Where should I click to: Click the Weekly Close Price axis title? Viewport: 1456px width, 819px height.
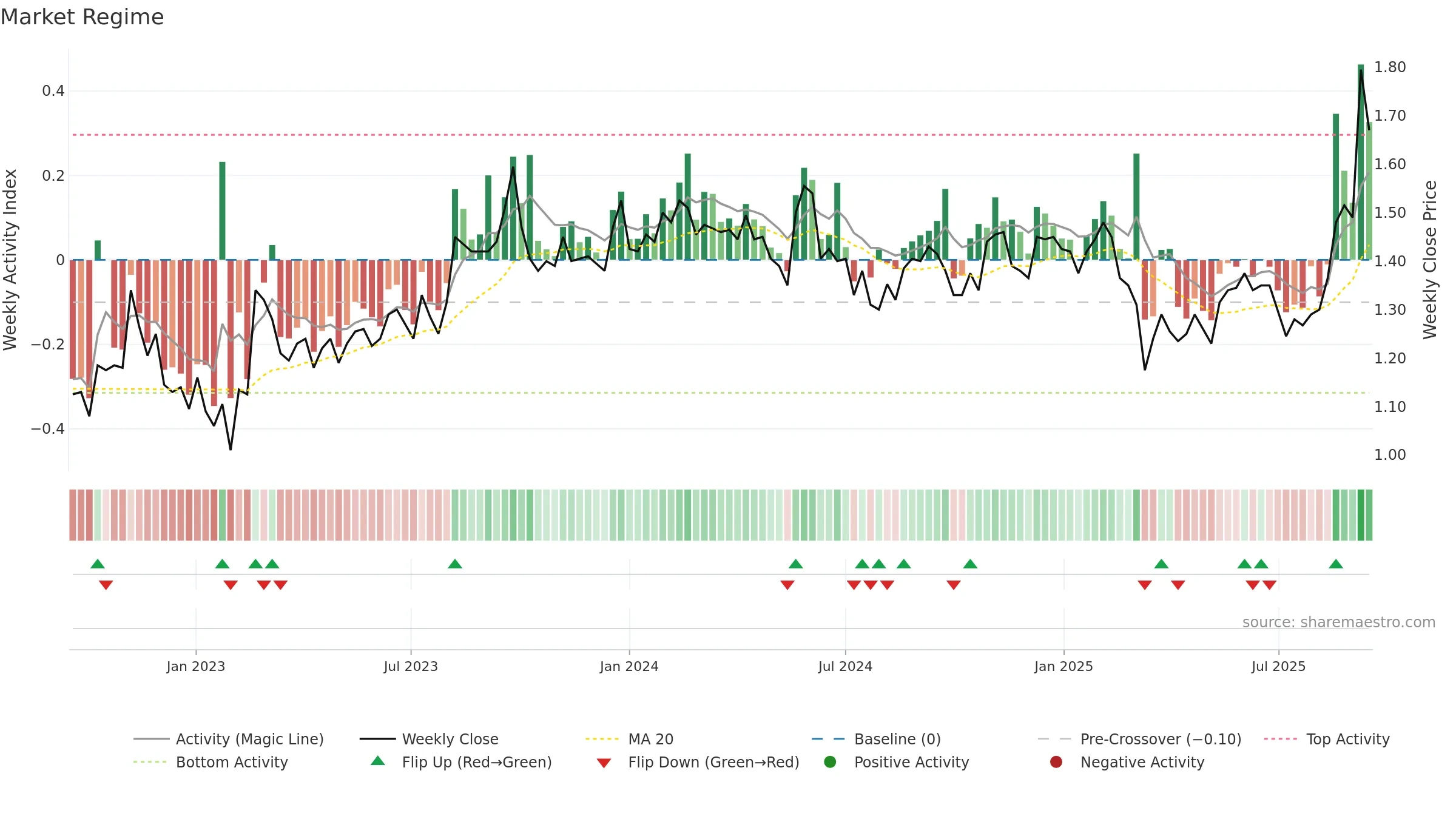(1430, 260)
